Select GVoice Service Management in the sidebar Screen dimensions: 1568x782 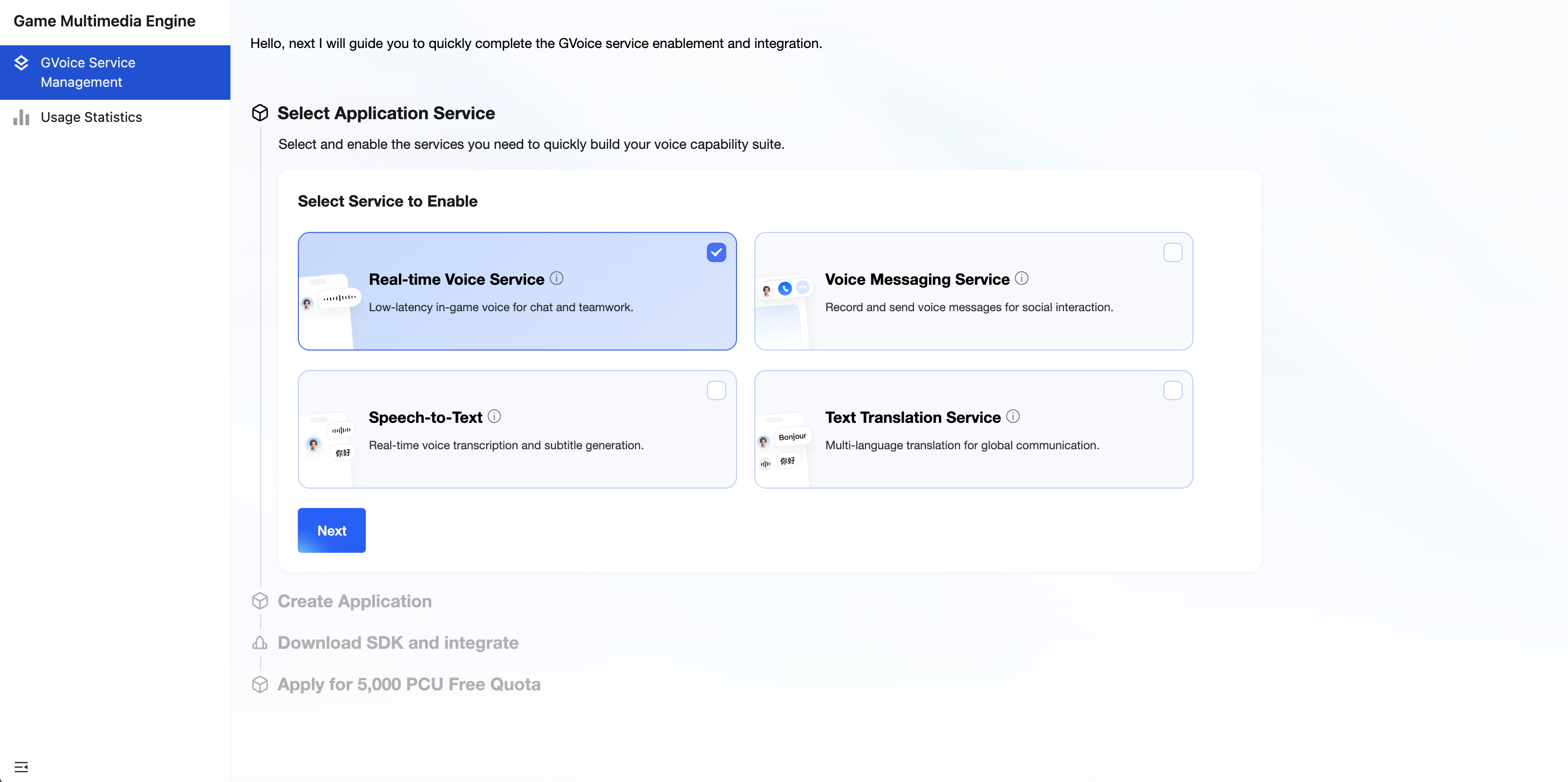(87, 72)
